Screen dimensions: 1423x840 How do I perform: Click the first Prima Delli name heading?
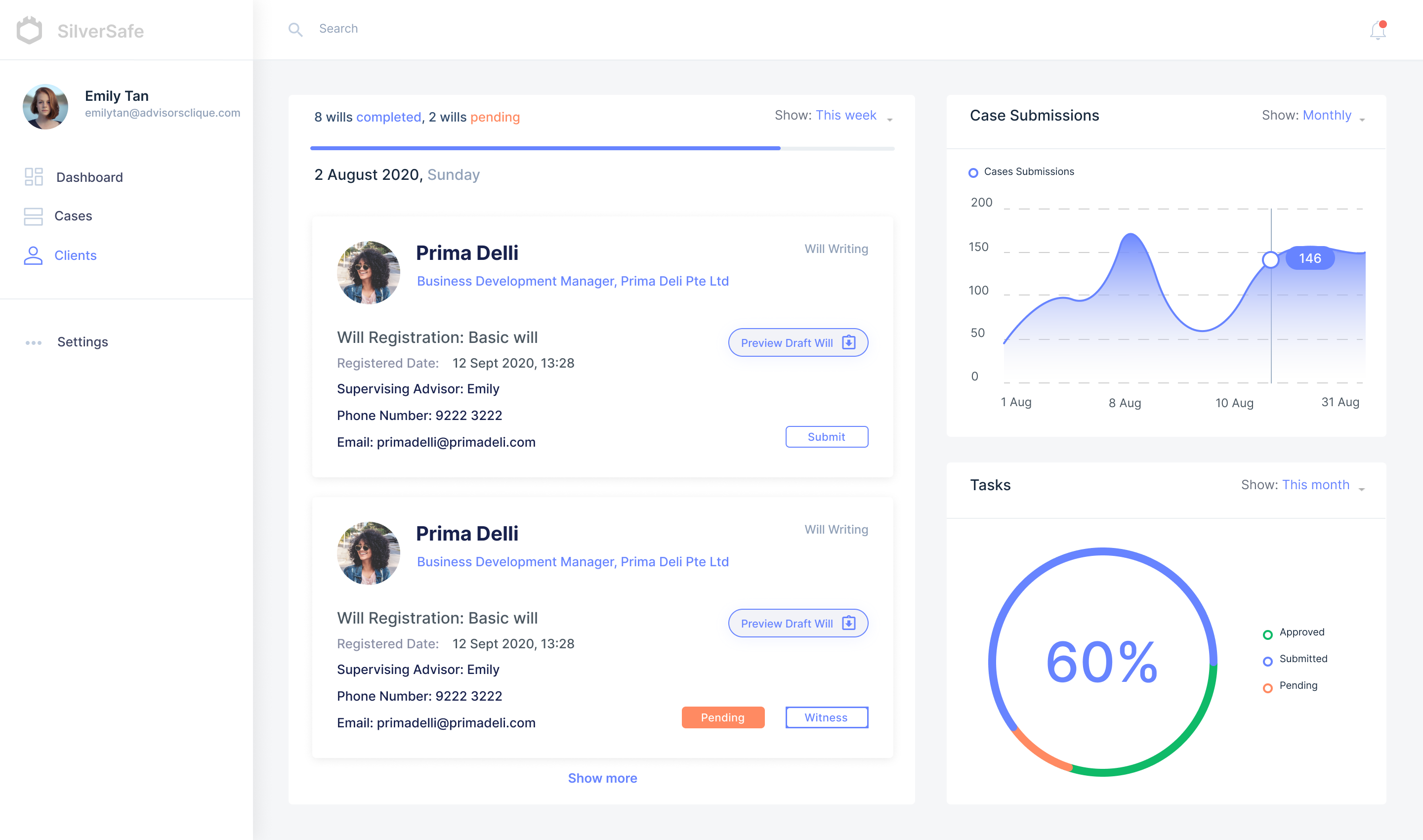click(467, 253)
